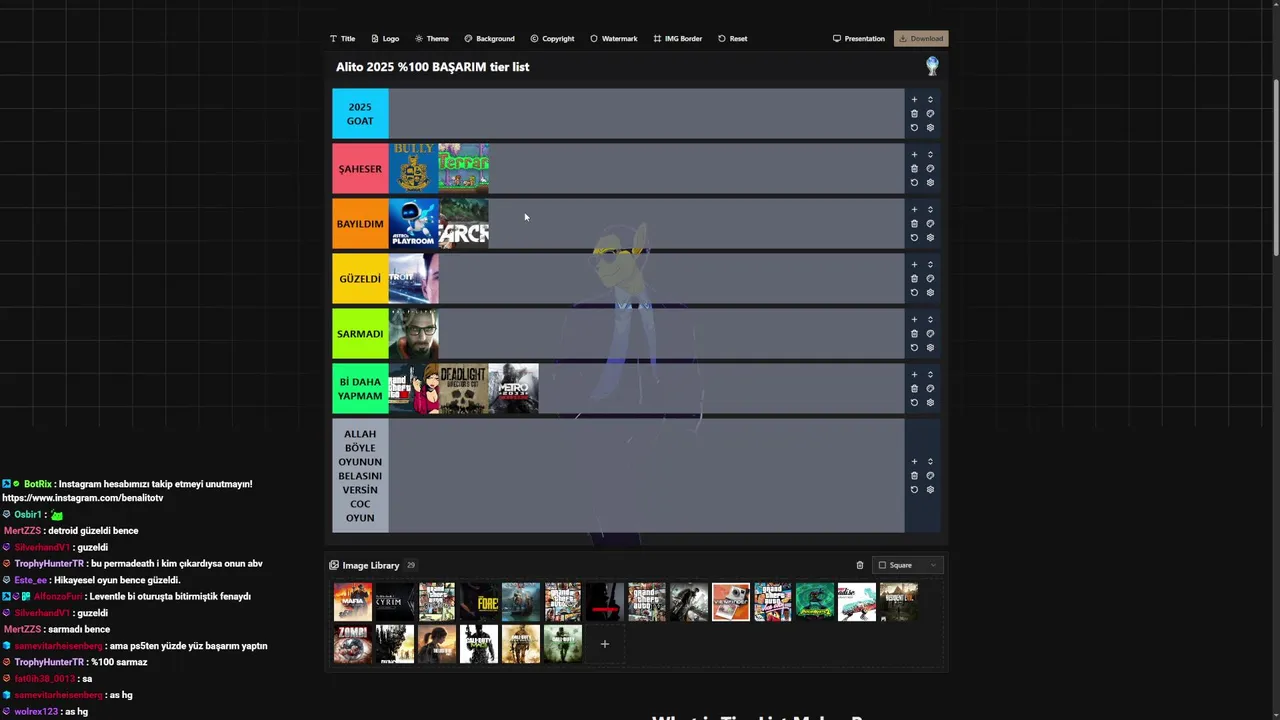
Task: Add image to ALLAH BÖYLE OYUNUN row with plus
Action: pos(914,461)
